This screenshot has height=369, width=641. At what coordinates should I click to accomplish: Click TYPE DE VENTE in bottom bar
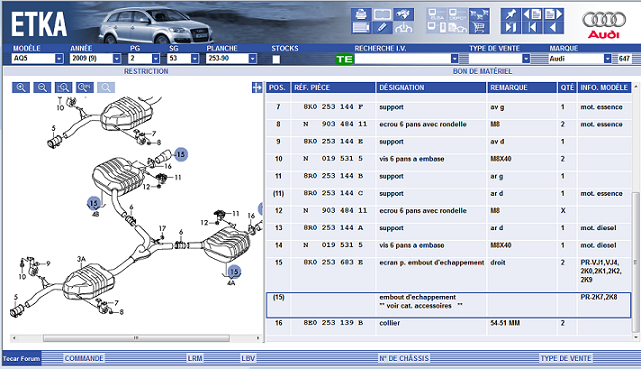[566, 358]
